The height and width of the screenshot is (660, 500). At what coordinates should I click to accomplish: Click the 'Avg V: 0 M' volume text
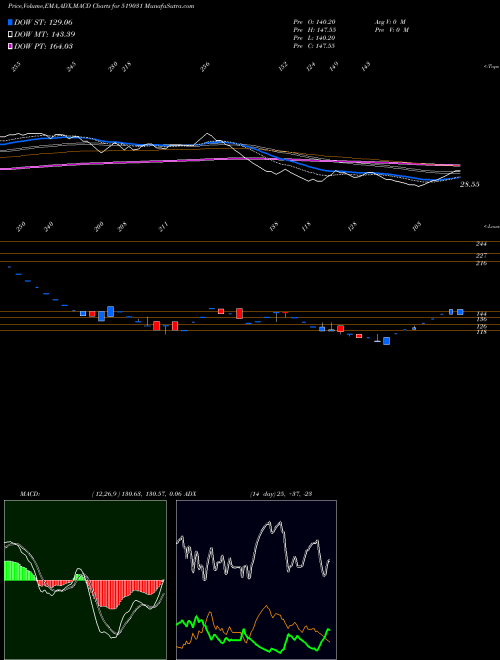tap(389, 22)
